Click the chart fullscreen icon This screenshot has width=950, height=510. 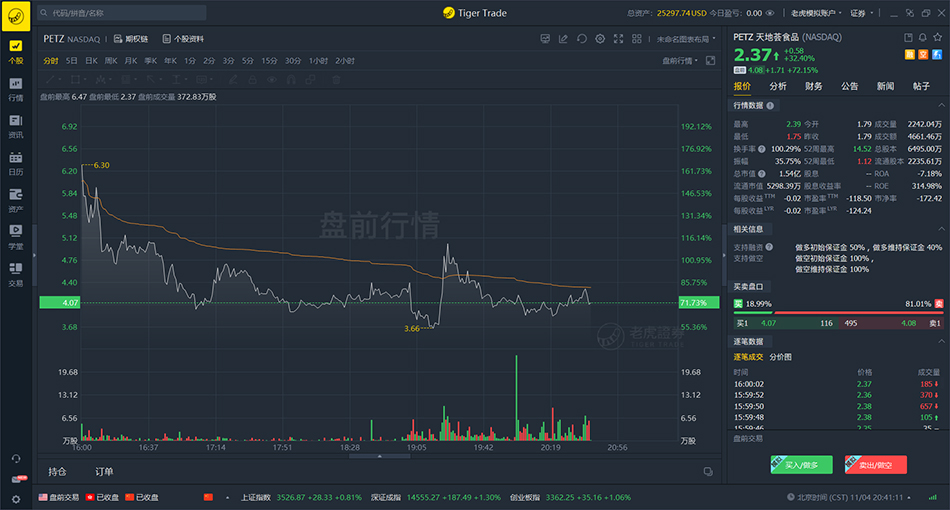click(618, 39)
